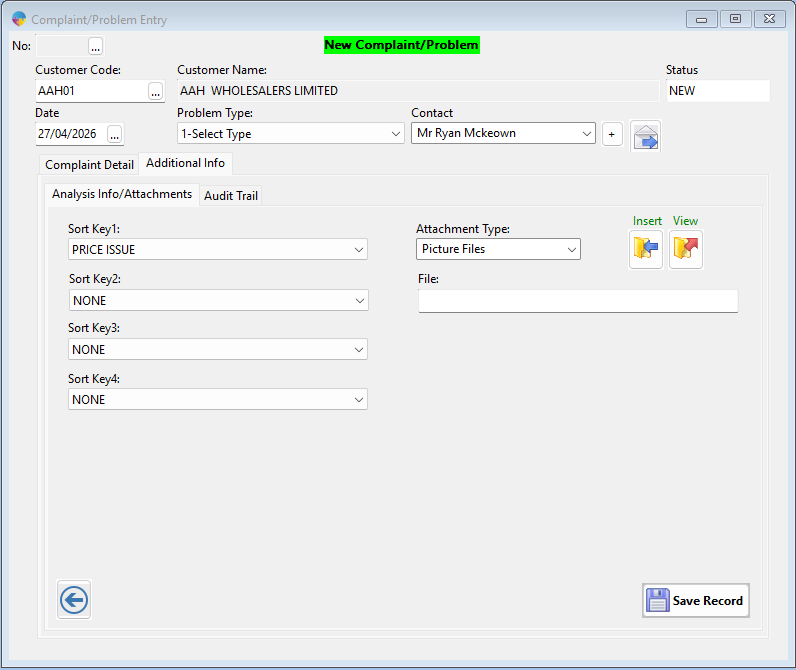Open the Date picker ellipsis button
This screenshot has height=670, width=796.
[x=114, y=134]
